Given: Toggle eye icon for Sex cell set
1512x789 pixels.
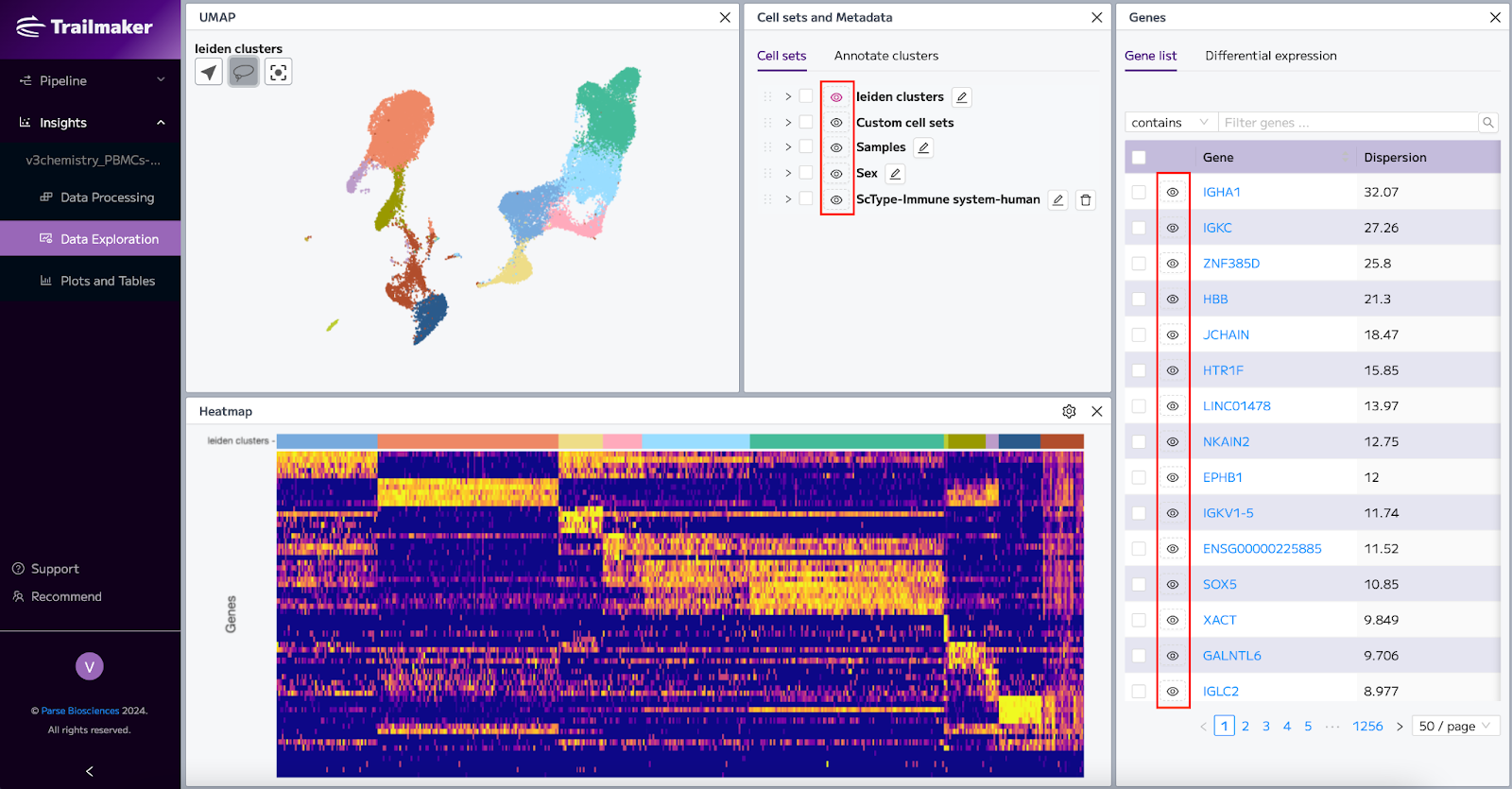Looking at the screenshot, I should point(836,174).
